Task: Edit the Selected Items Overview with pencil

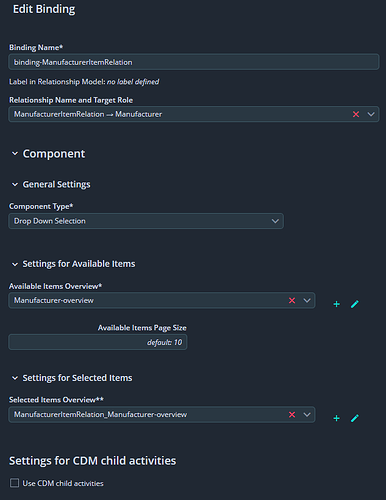Action: [355, 418]
